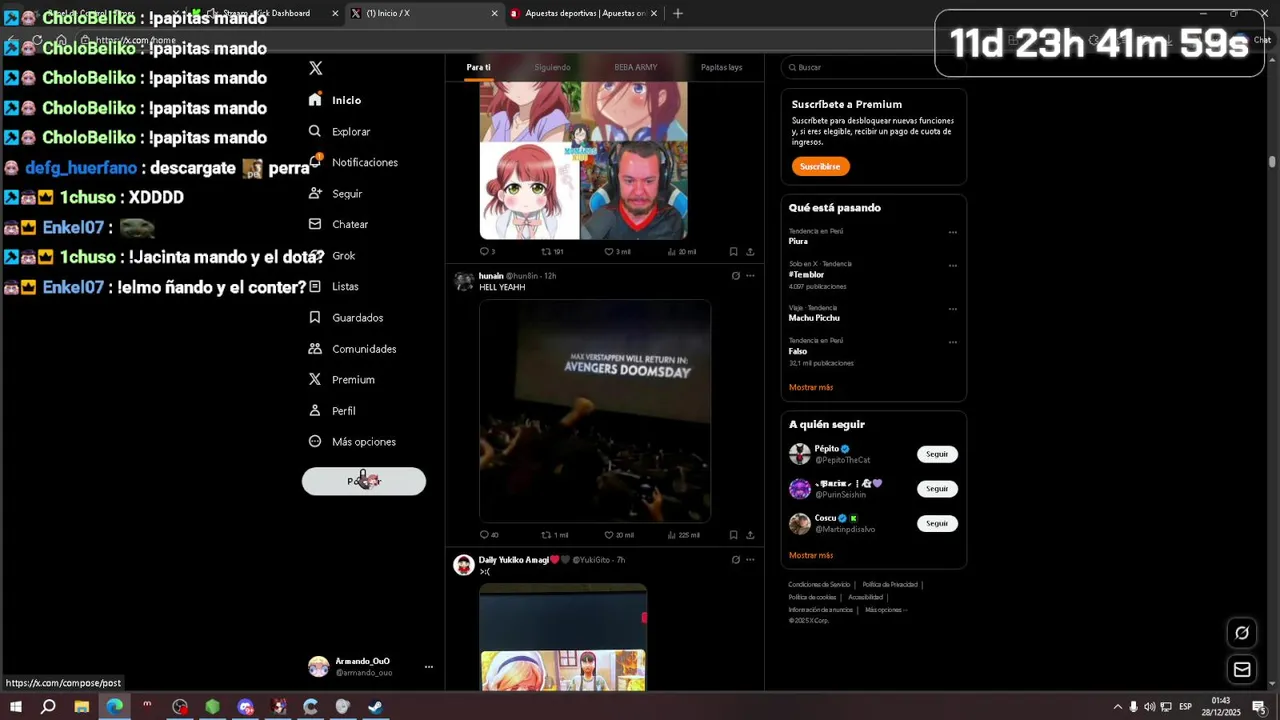Open more options for Falso trend
Screen dimensions: 1280x720
[952, 342]
